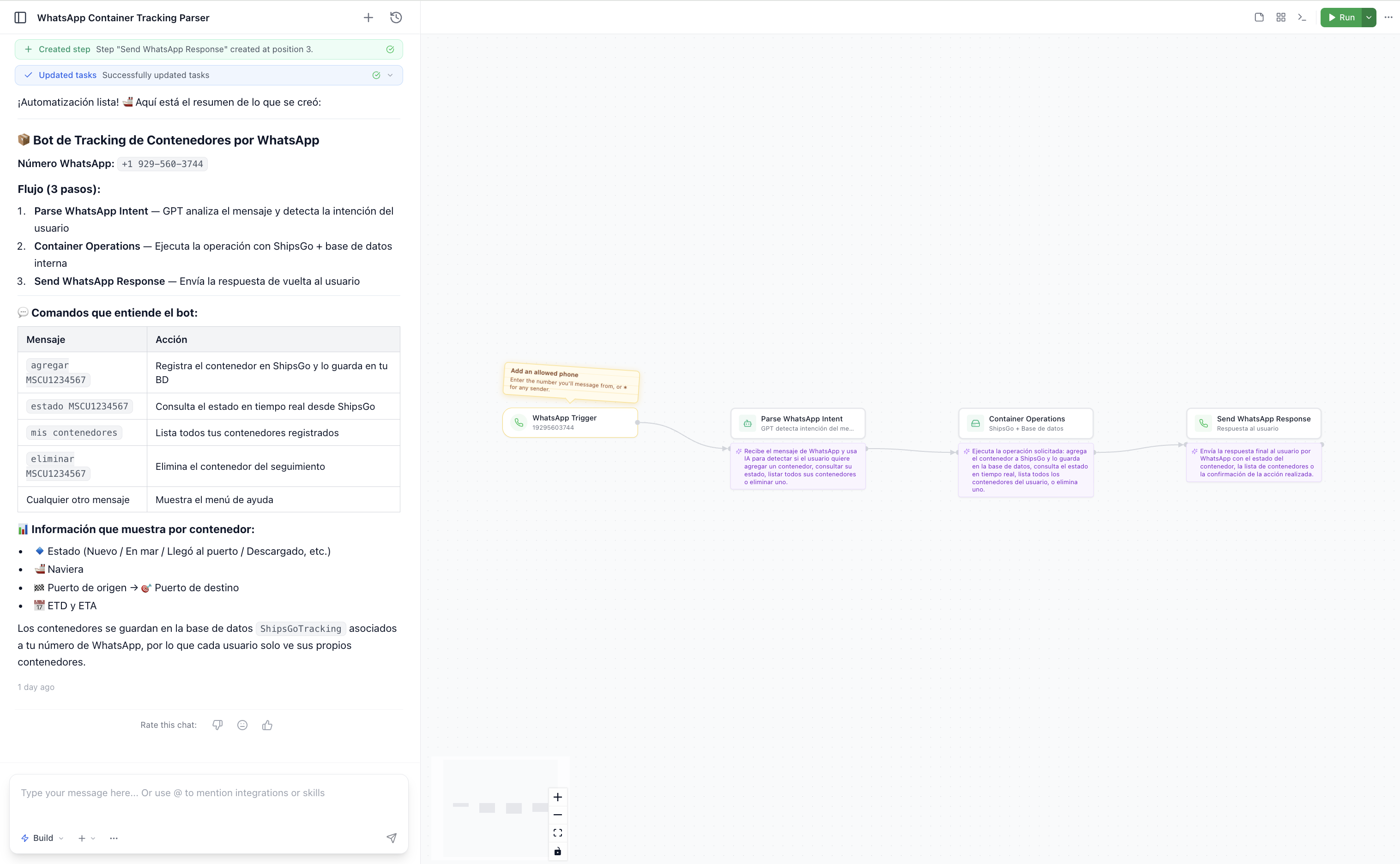Click the 'WhatsApp Container Tracking Parser' title
Image resolution: width=1400 pixels, height=864 pixels.
pos(123,18)
